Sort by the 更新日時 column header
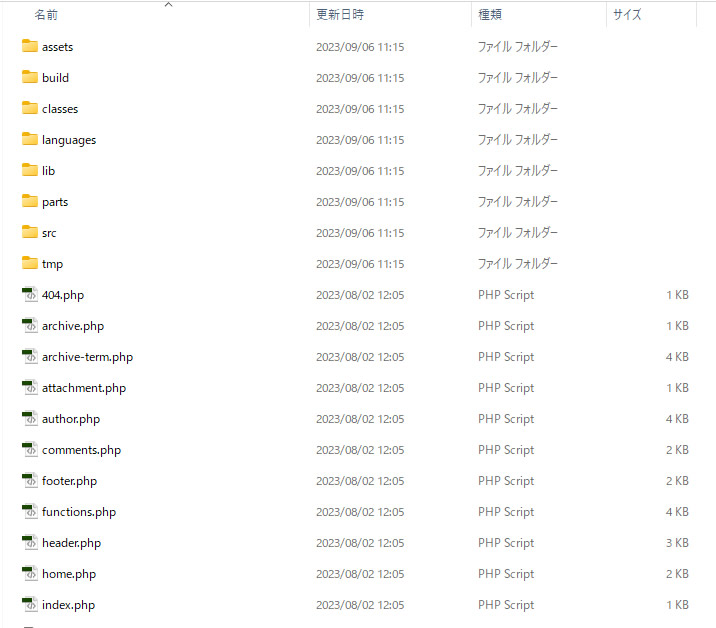Image resolution: width=716 pixels, height=628 pixels. (340, 15)
